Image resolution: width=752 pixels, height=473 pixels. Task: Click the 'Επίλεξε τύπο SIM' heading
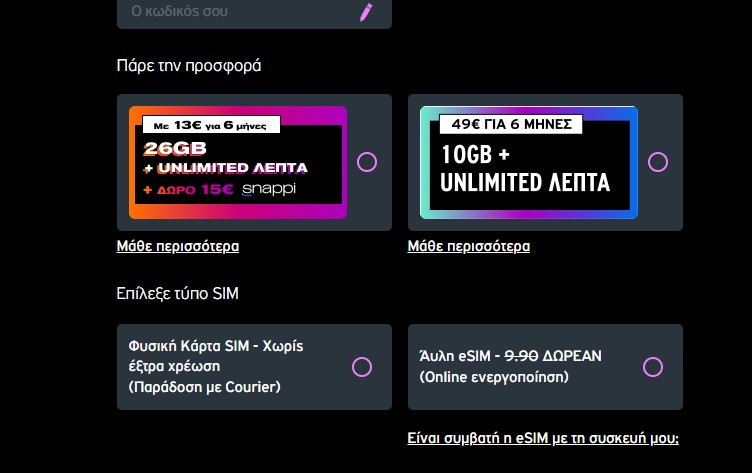[x=177, y=293]
